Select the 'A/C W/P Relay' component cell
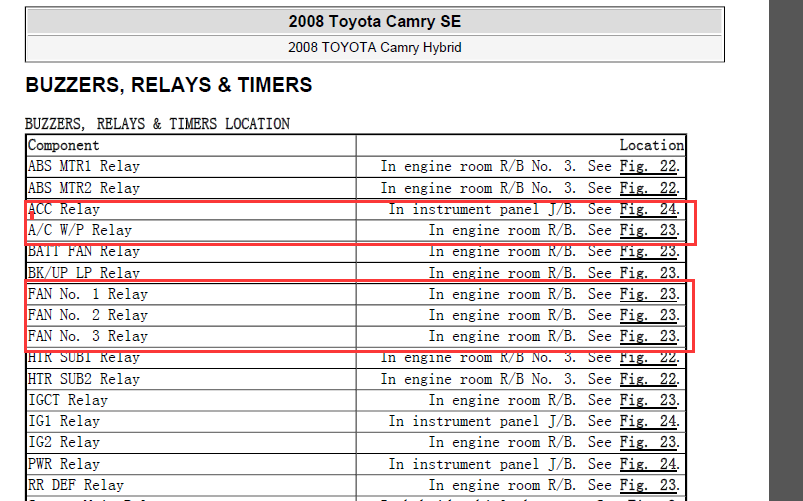 click(x=191, y=231)
